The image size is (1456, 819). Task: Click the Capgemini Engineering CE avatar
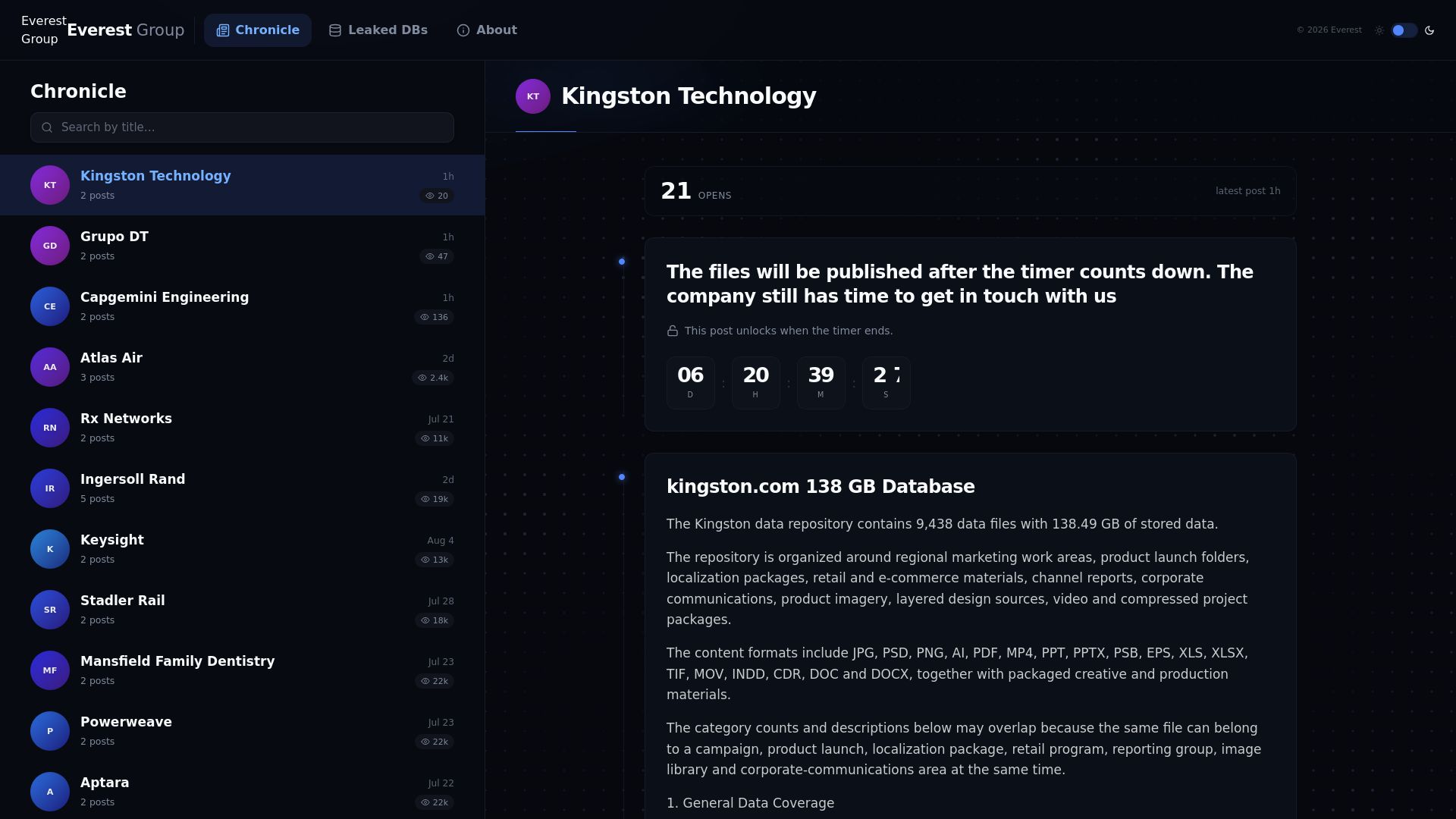click(x=50, y=306)
